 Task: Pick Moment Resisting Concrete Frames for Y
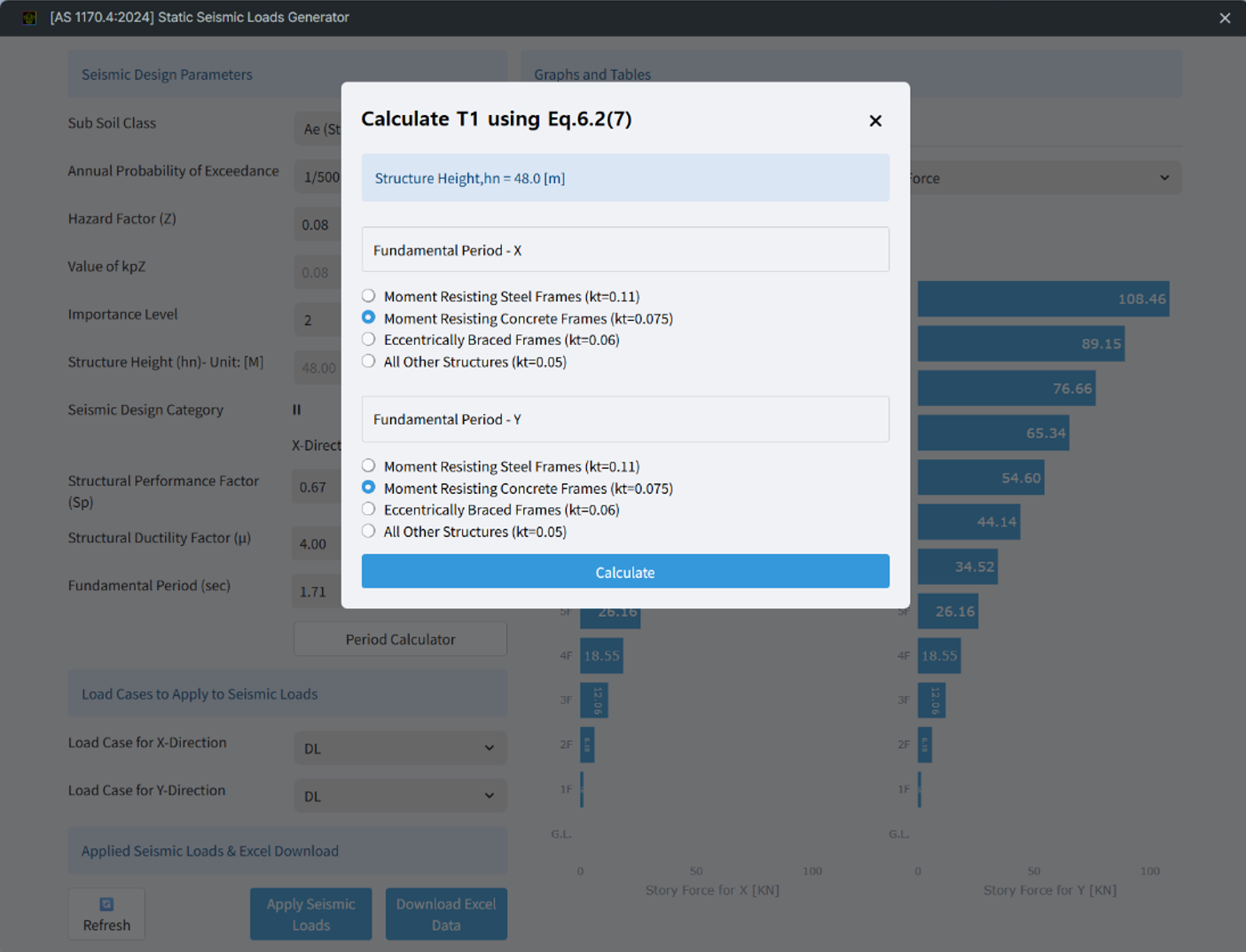click(369, 488)
